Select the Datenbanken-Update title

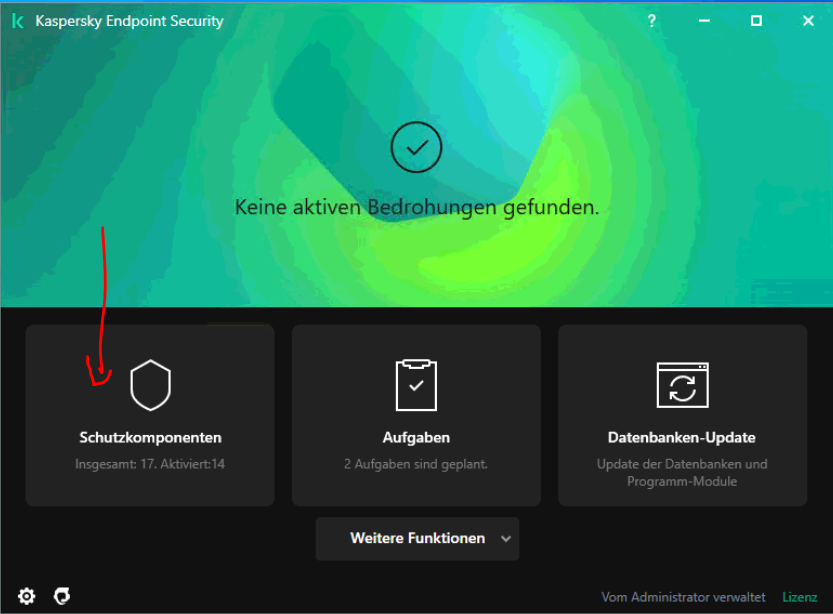tap(682, 438)
